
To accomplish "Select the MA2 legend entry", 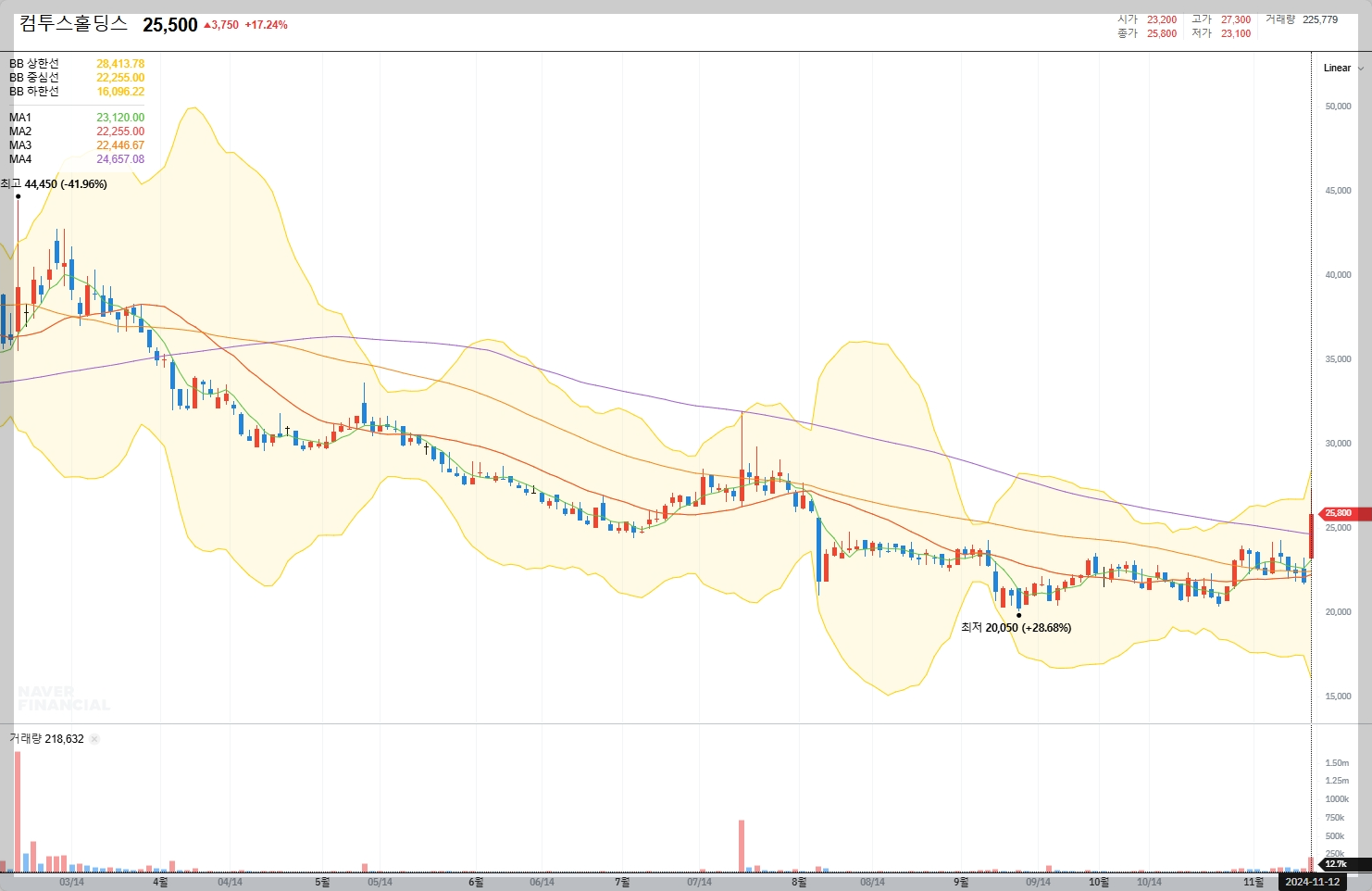I will pos(20,132).
